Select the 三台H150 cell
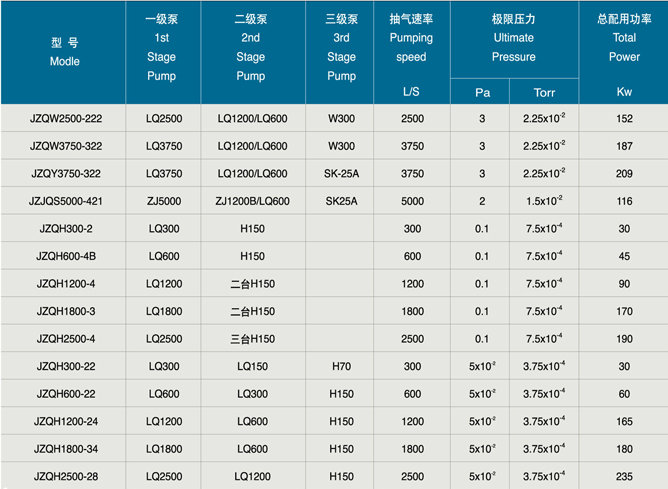The height and width of the screenshot is (489, 668). coord(251,338)
